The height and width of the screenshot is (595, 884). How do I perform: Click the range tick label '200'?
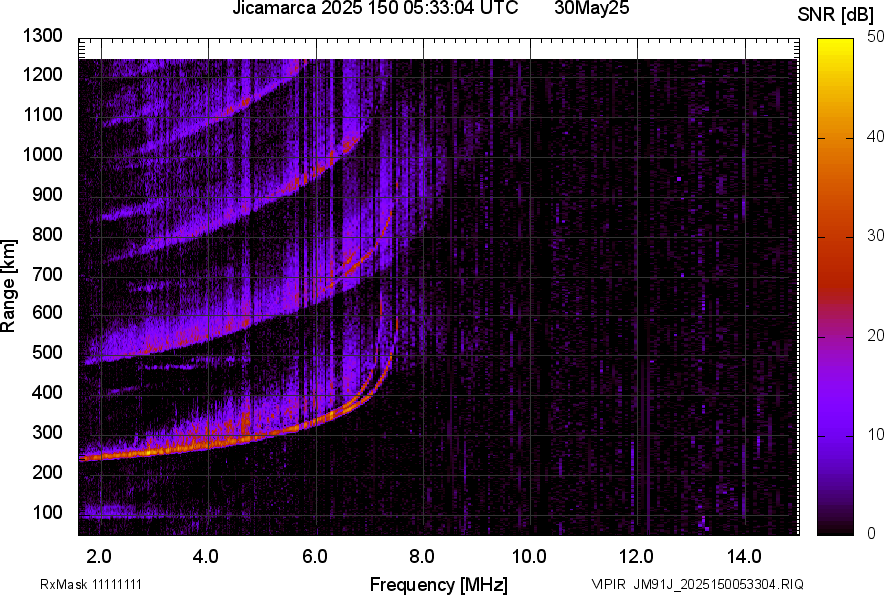pos(47,472)
